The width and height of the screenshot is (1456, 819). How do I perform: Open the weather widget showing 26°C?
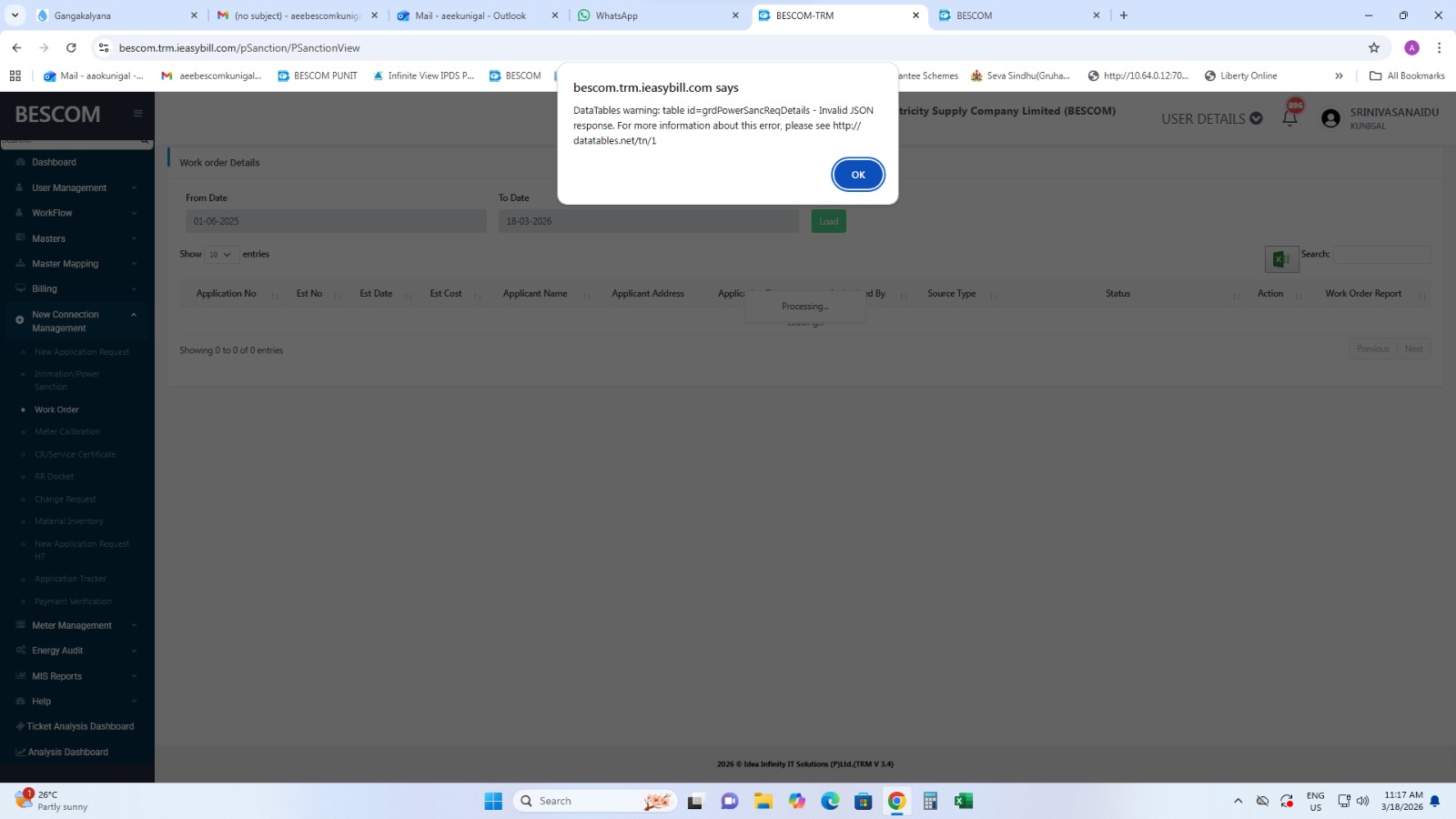53,801
